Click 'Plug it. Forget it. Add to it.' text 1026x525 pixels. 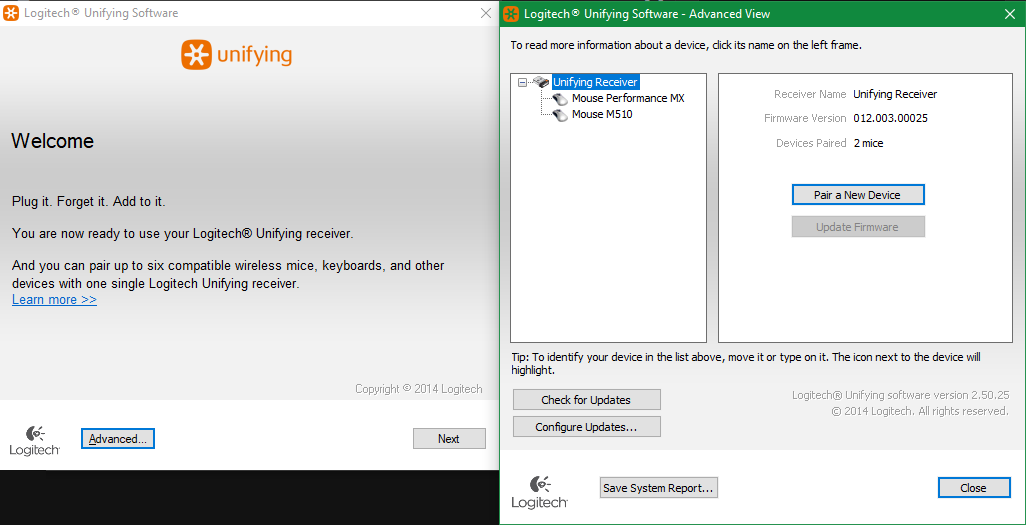pos(88,202)
